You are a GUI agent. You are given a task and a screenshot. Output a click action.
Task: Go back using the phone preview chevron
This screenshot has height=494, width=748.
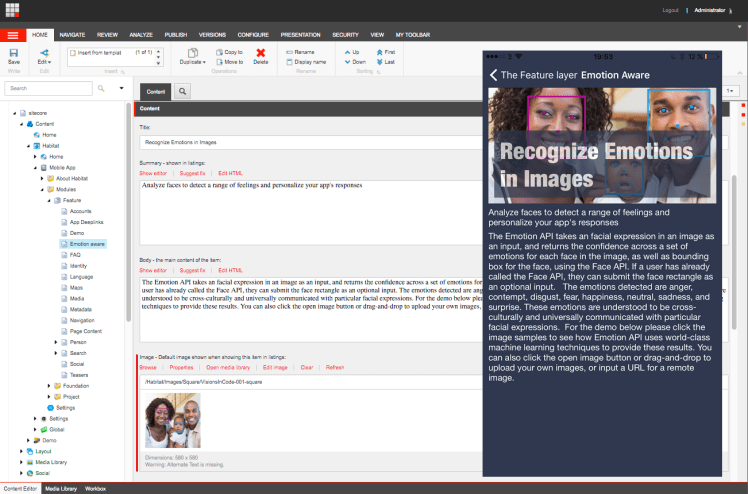493,75
